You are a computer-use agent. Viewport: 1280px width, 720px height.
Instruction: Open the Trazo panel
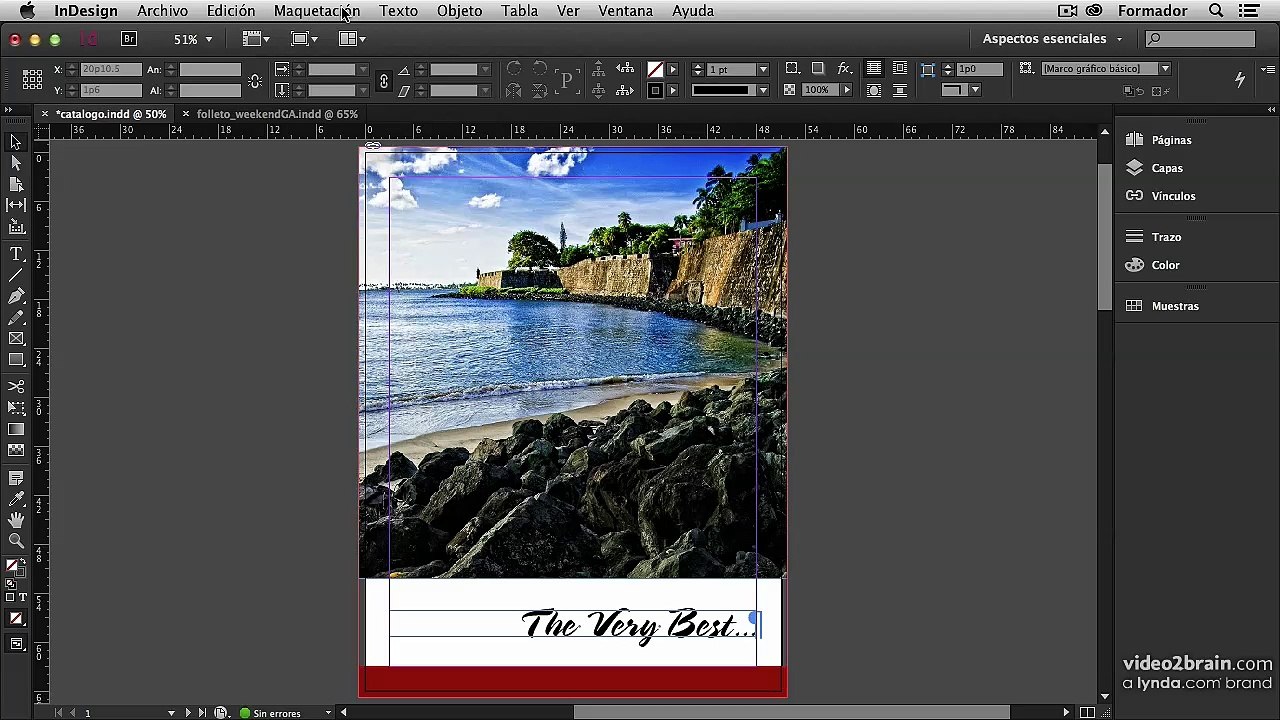(1166, 237)
